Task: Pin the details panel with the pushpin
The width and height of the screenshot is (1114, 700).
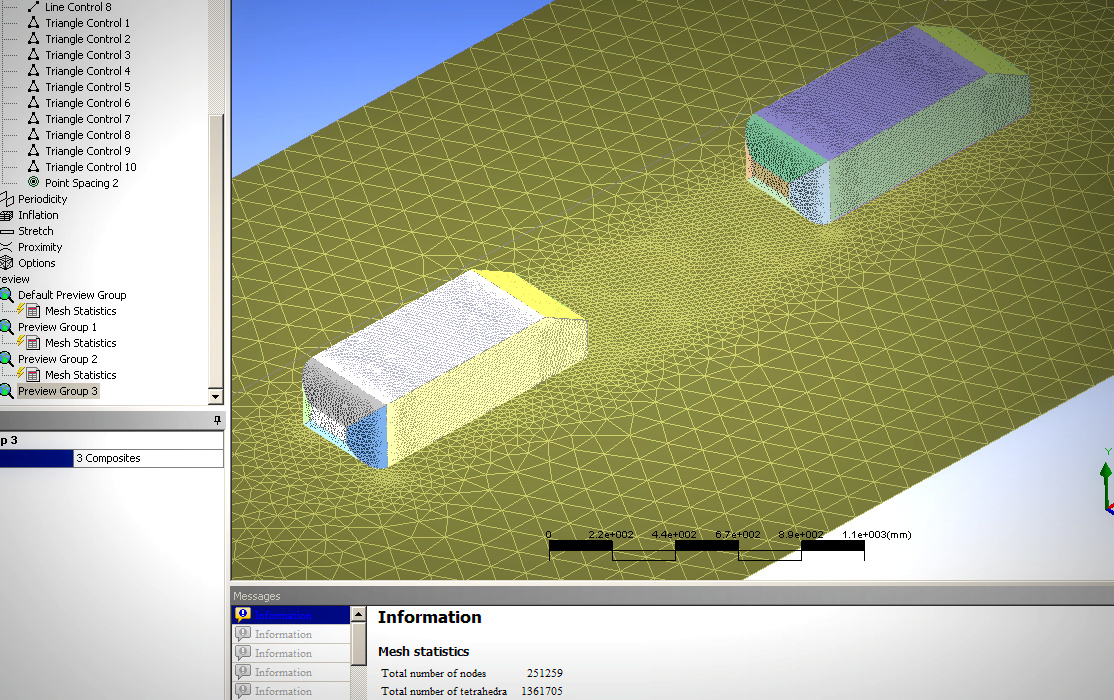Action: (216, 420)
